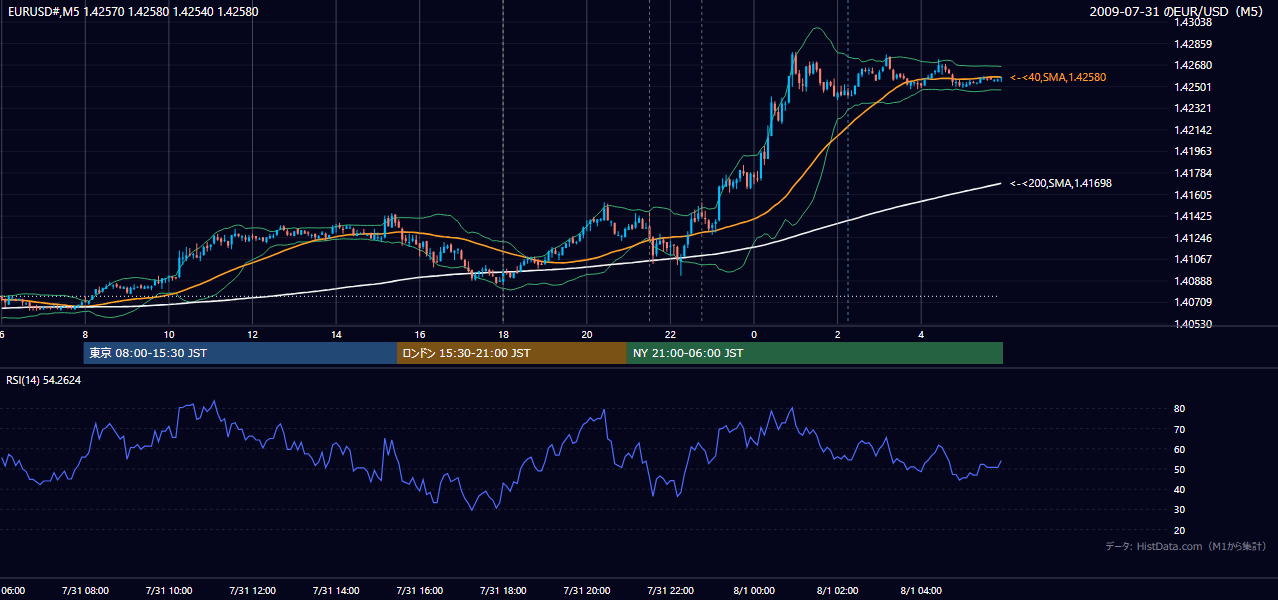Click RSI scale level 60
The image size is (1278, 600).
tap(1180, 449)
